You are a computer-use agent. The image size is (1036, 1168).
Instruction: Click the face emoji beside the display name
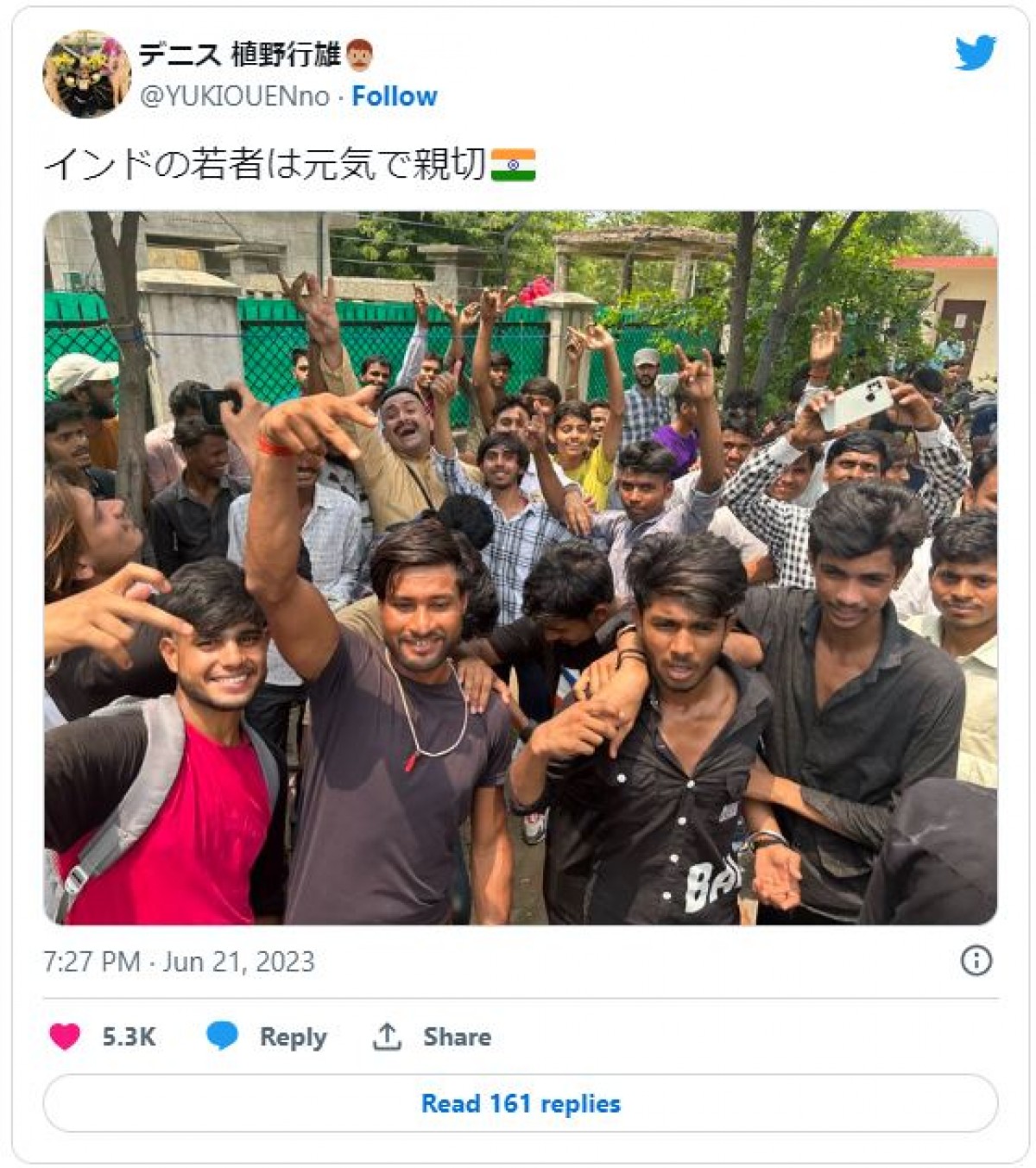tap(359, 55)
